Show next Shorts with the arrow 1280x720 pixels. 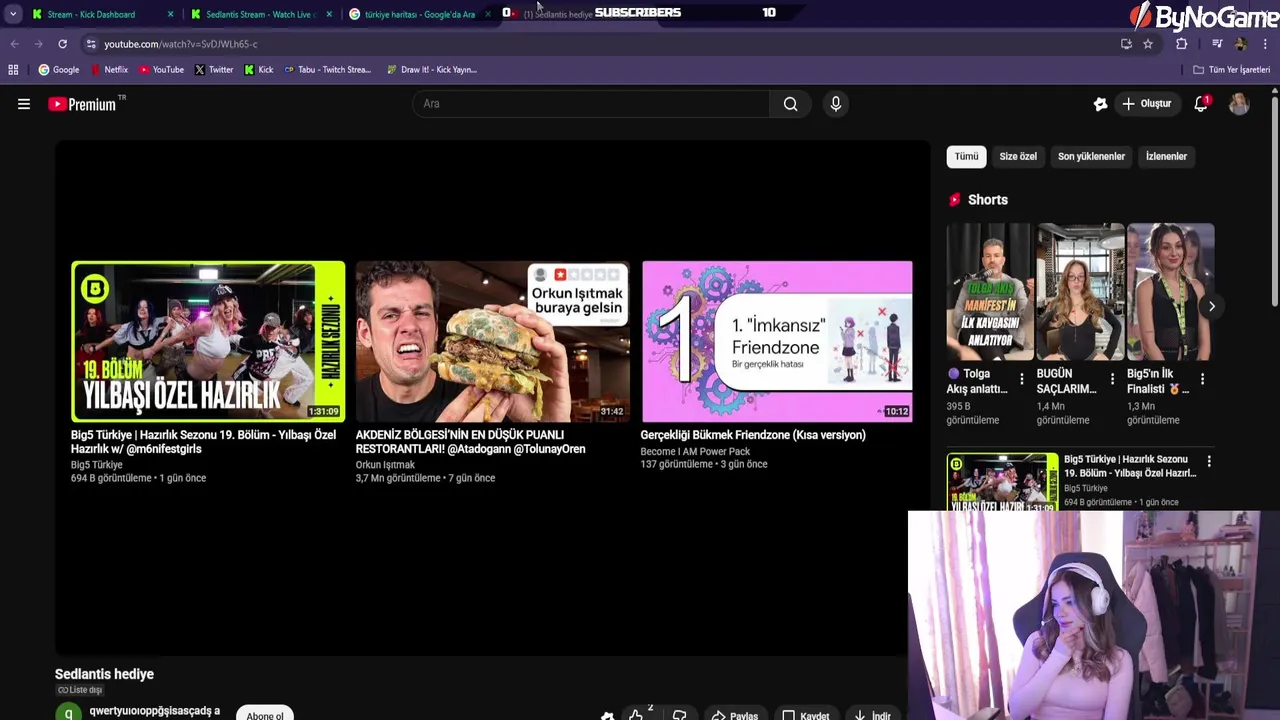coord(1211,306)
